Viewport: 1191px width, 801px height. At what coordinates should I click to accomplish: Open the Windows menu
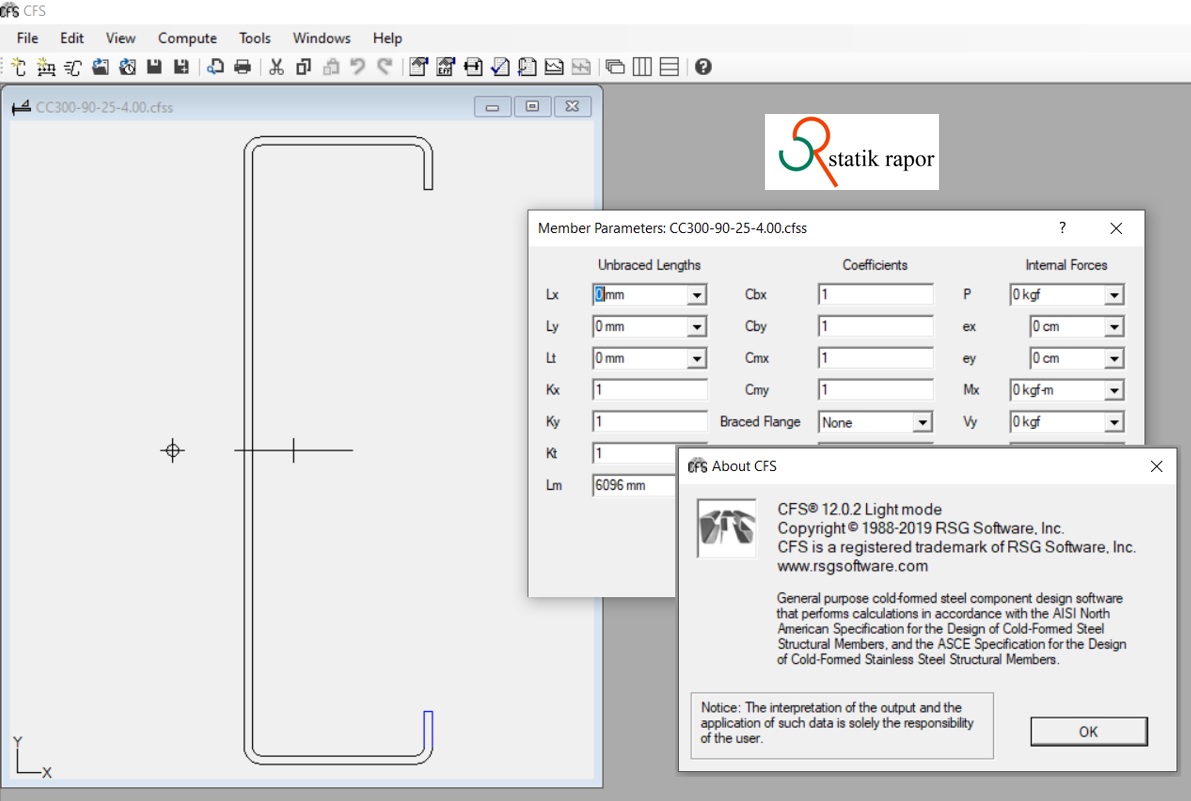coord(321,38)
